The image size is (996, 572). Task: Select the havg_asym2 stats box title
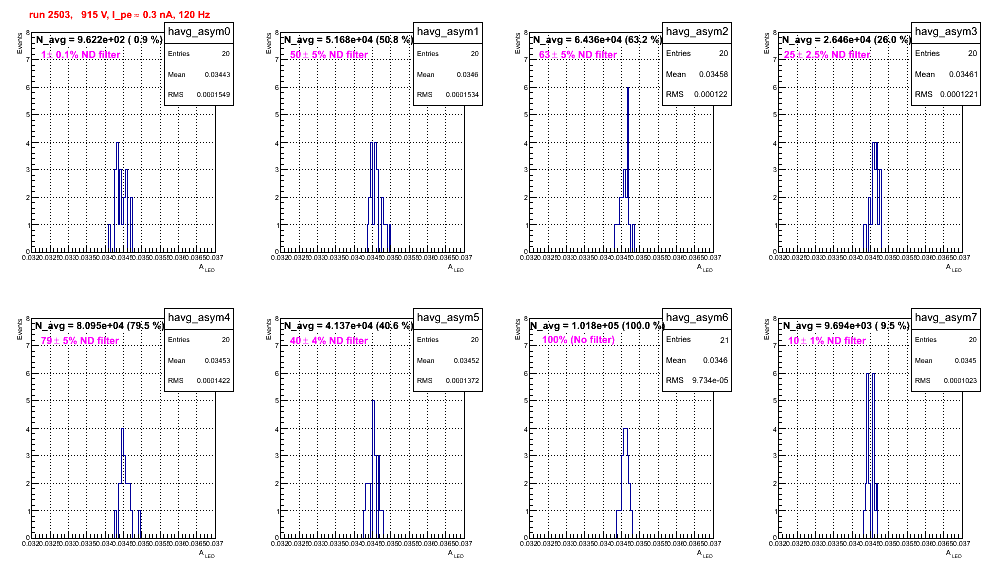(697, 32)
